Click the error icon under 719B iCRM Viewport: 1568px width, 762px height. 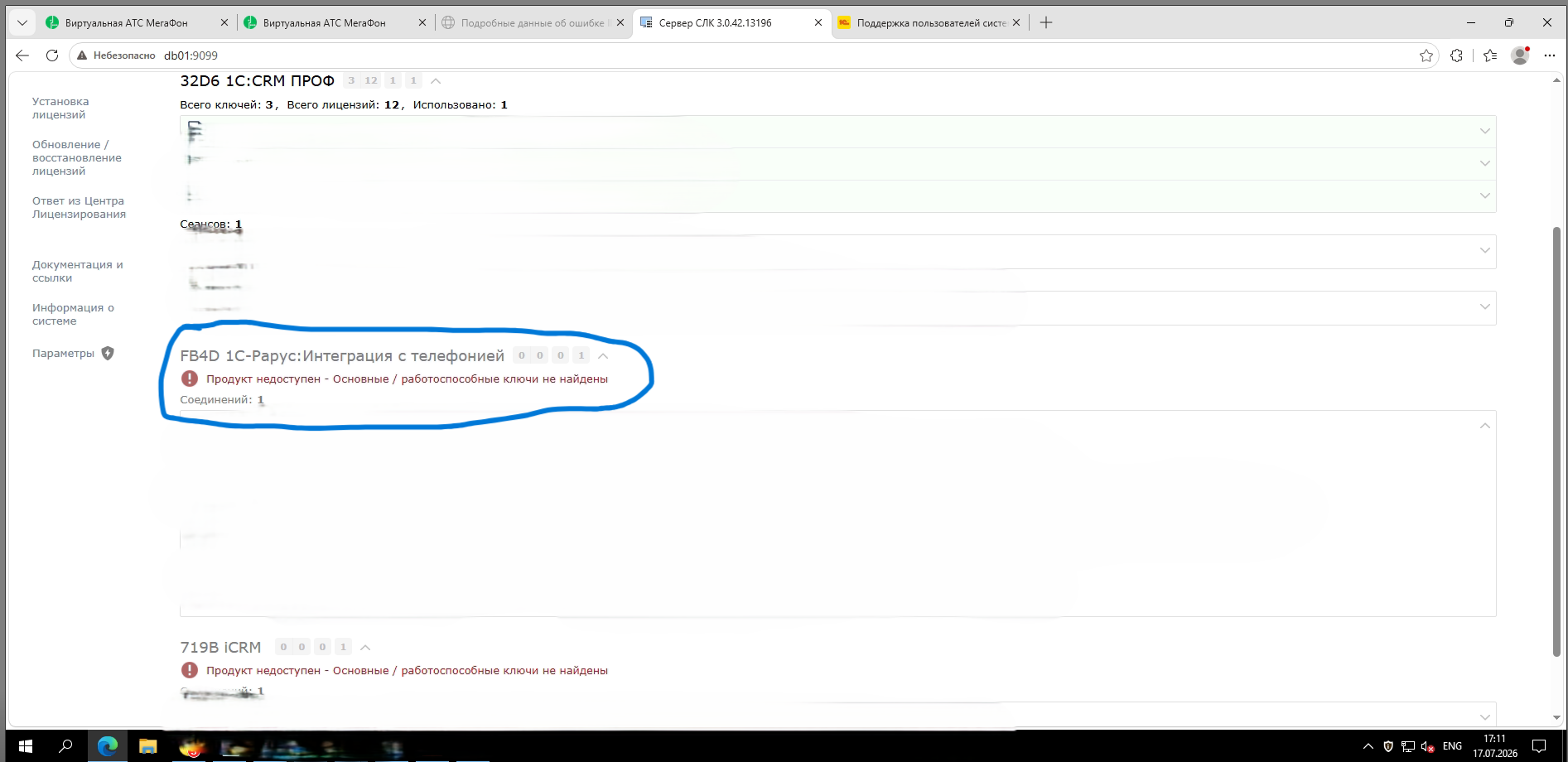coord(190,670)
